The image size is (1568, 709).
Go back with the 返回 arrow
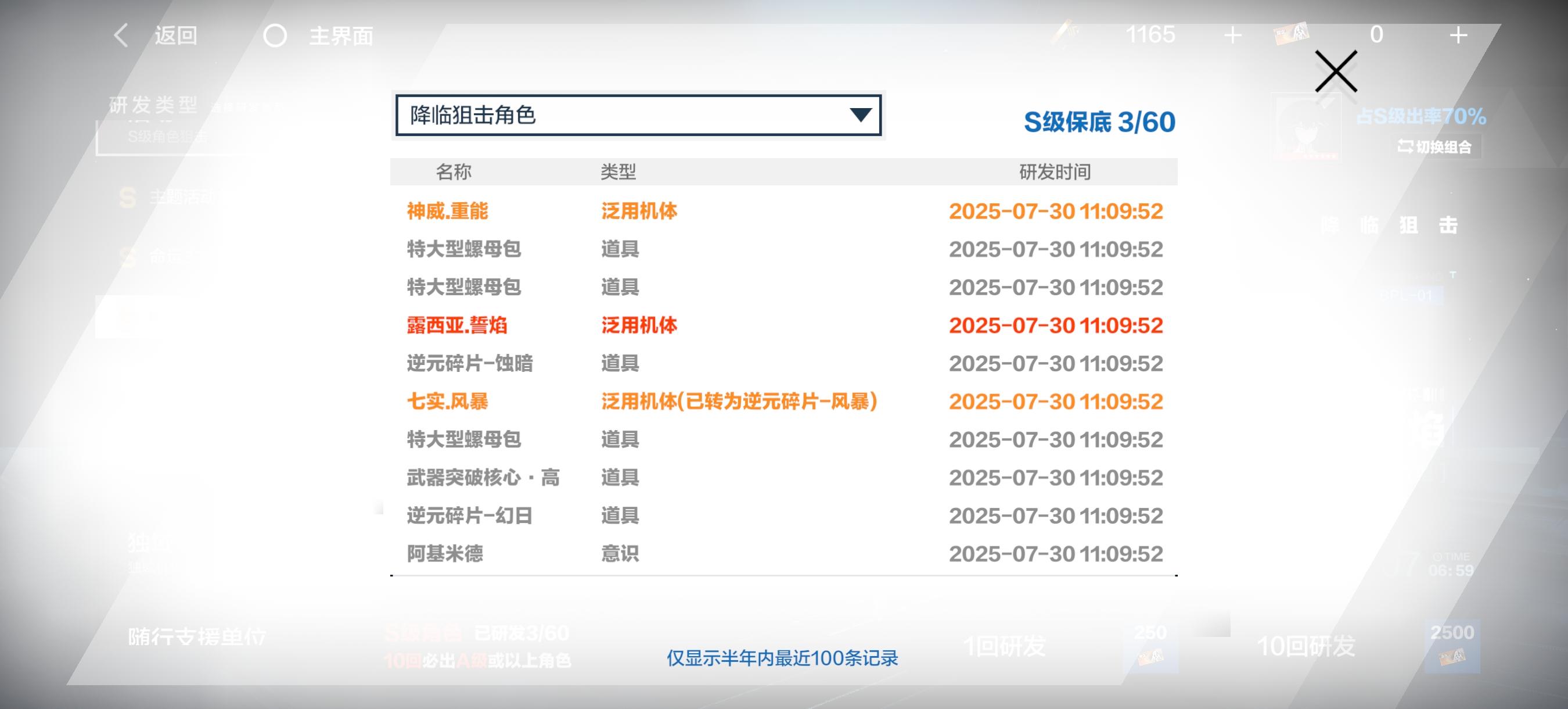click(x=121, y=35)
